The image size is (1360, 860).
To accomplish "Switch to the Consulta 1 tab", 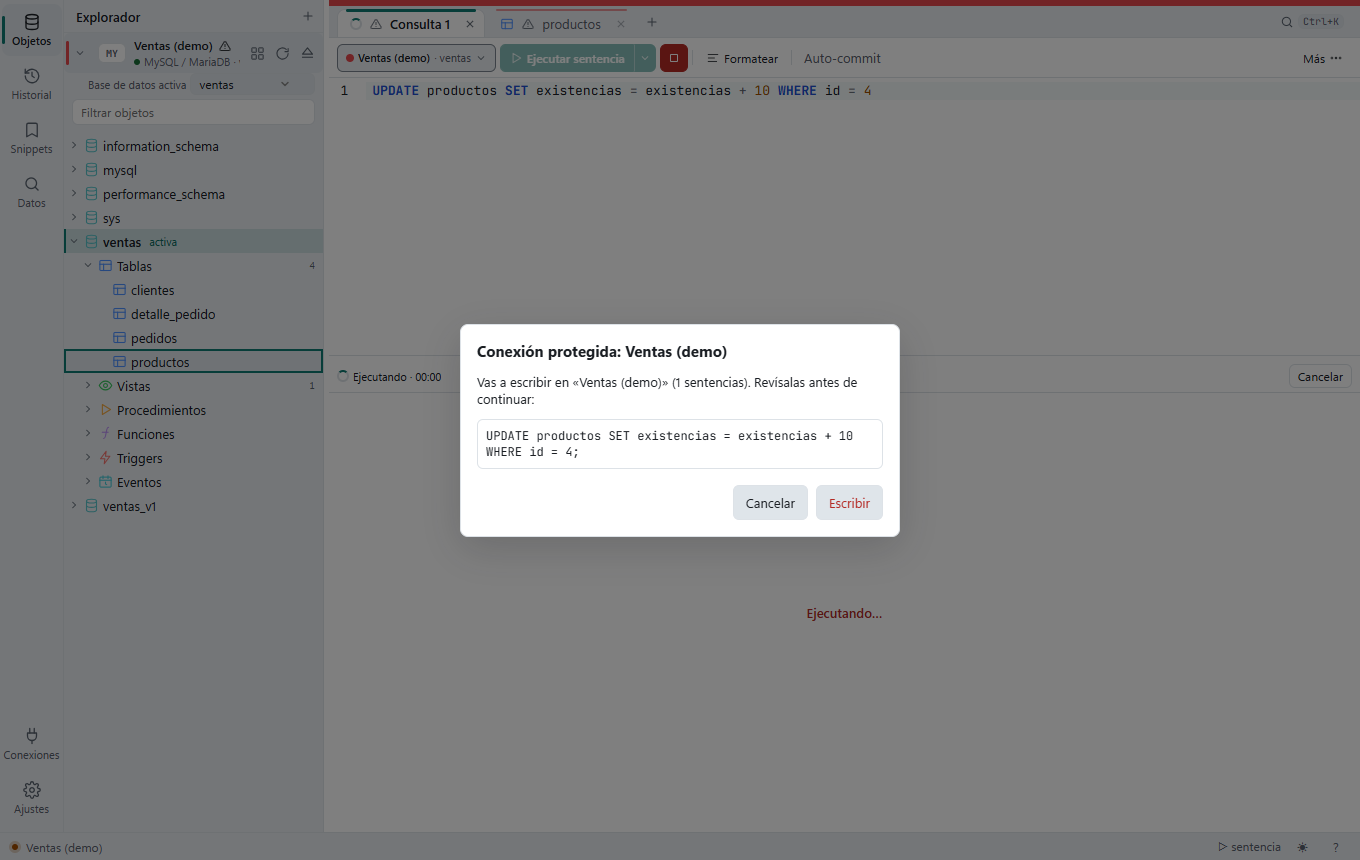I will 411,24.
